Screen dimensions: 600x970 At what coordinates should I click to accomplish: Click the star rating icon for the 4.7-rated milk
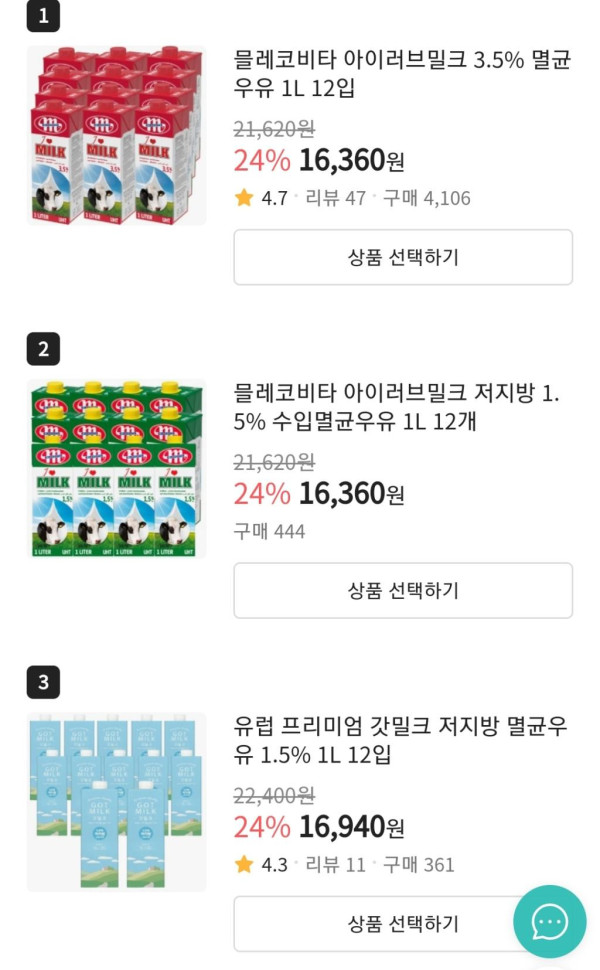point(244,198)
